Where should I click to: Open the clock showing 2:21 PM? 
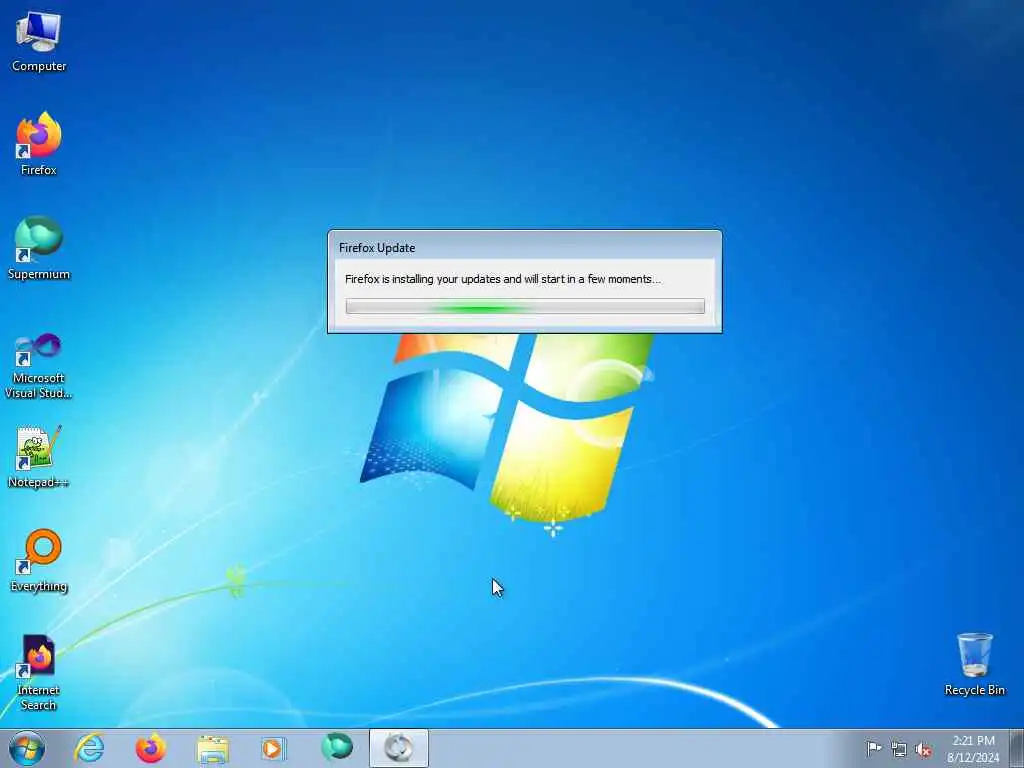(973, 748)
